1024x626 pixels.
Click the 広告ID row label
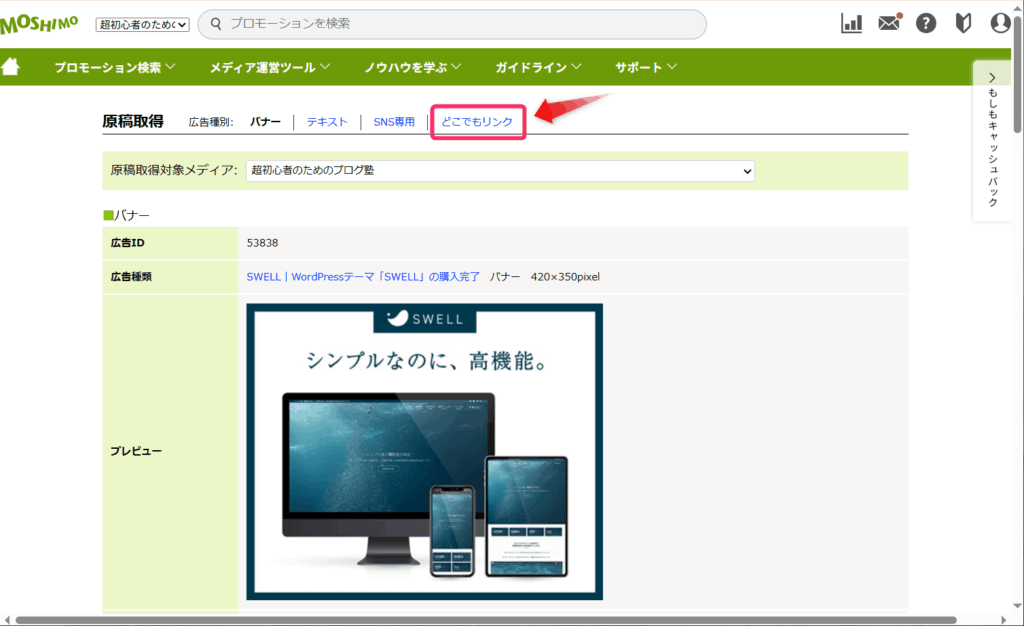point(127,243)
